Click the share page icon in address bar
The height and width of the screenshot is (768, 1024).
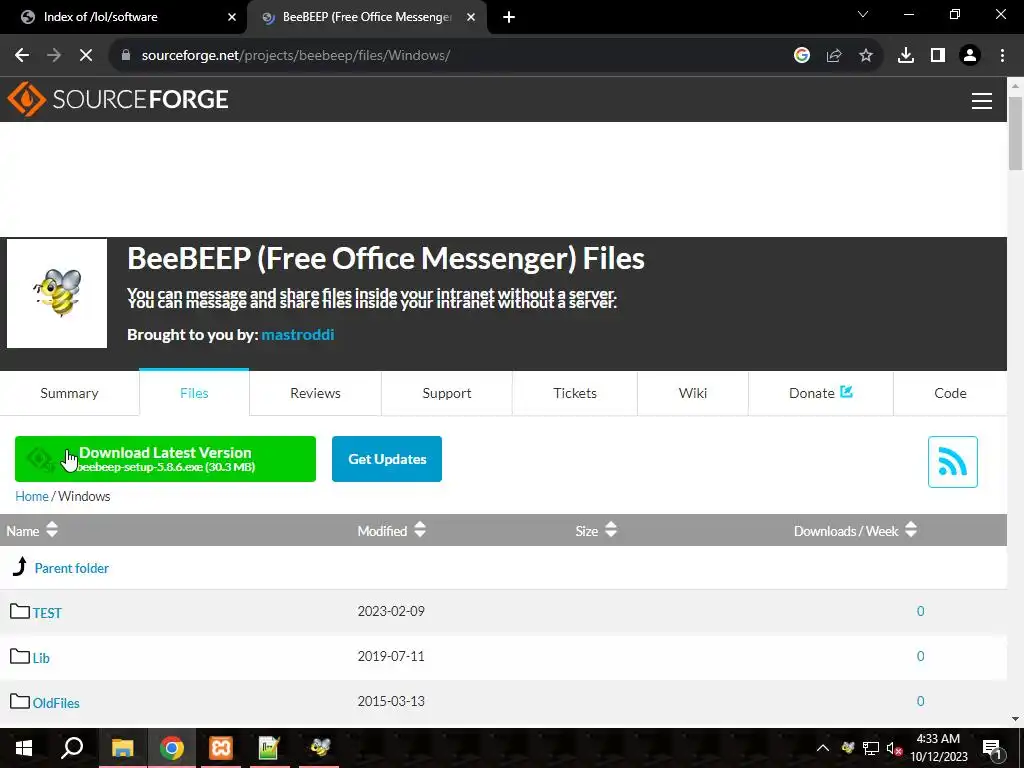(834, 56)
